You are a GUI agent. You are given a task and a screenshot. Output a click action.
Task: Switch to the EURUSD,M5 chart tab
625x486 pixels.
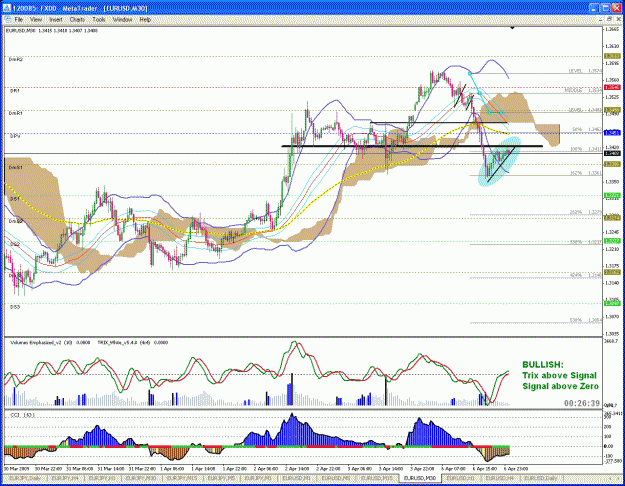tap(336, 478)
